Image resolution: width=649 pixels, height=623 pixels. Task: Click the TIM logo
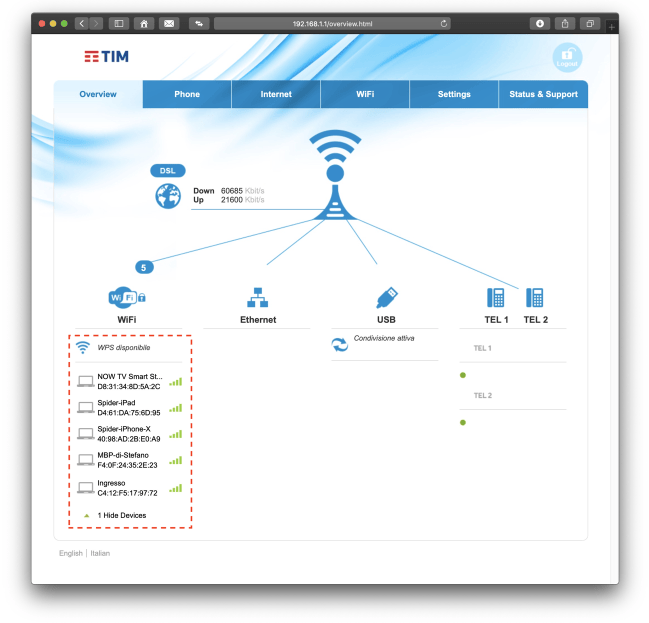point(106,56)
